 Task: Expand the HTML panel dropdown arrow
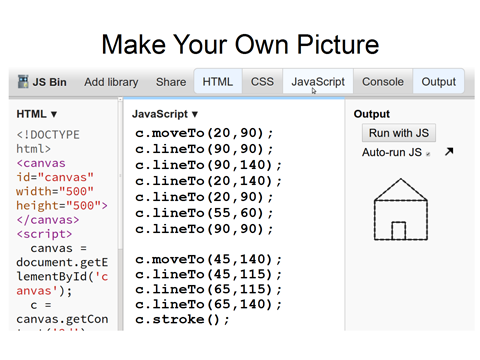(x=54, y=114)
